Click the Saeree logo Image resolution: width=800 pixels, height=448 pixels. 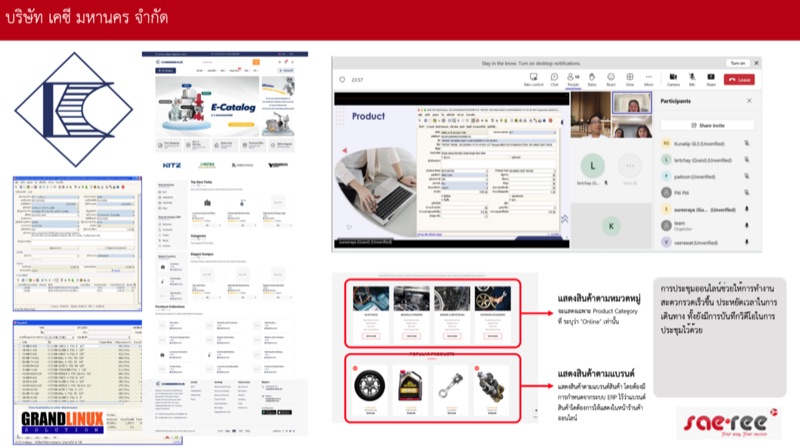coord(729,422)
